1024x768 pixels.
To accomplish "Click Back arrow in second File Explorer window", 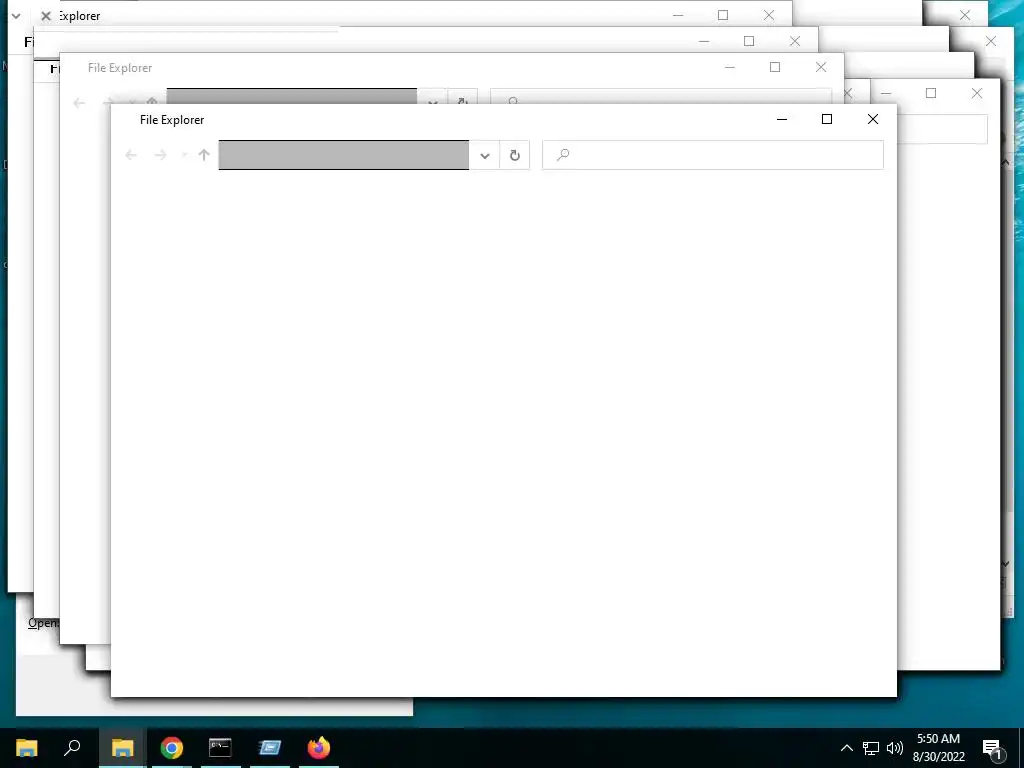I will (x=79, y=103).
